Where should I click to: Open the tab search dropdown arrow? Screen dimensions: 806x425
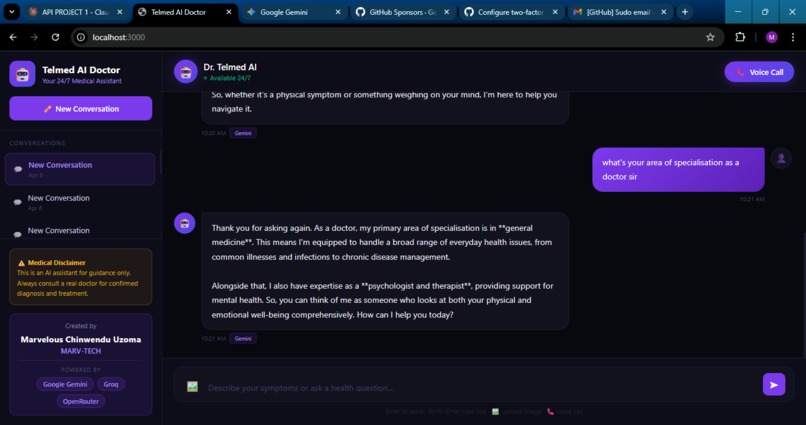[11, 12]
